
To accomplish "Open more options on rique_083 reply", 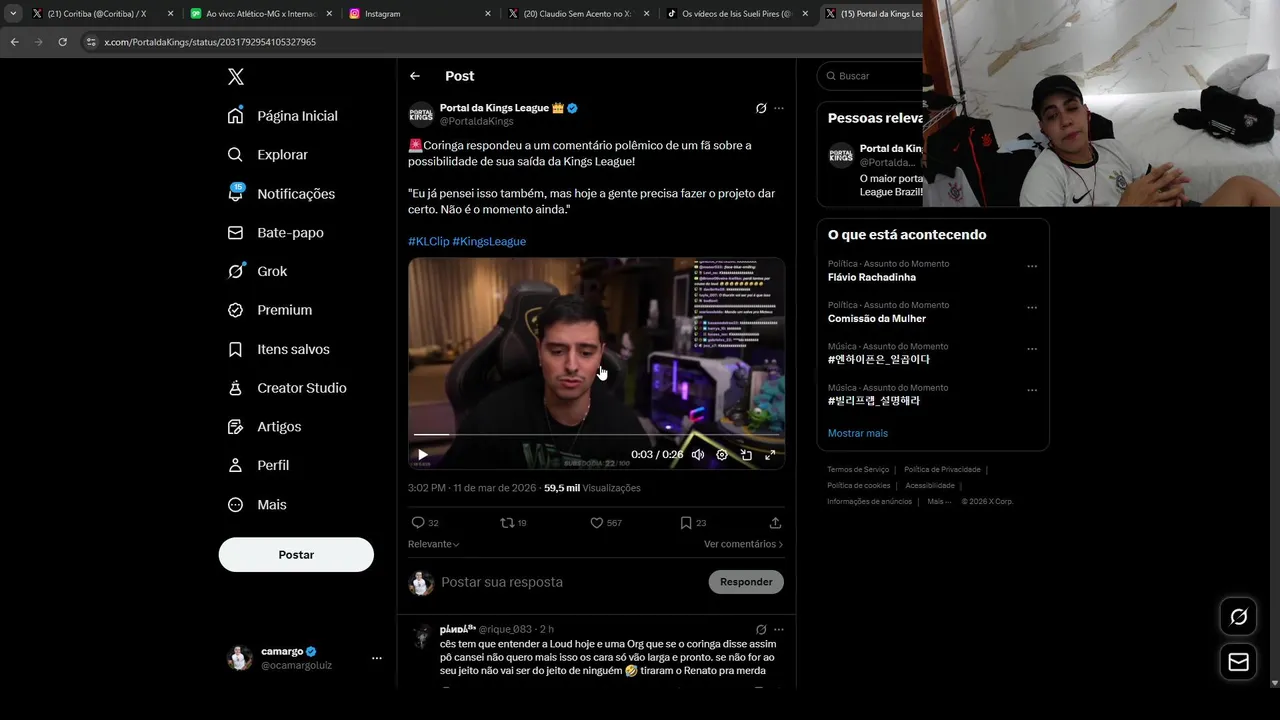I will [x=779, y=630].
